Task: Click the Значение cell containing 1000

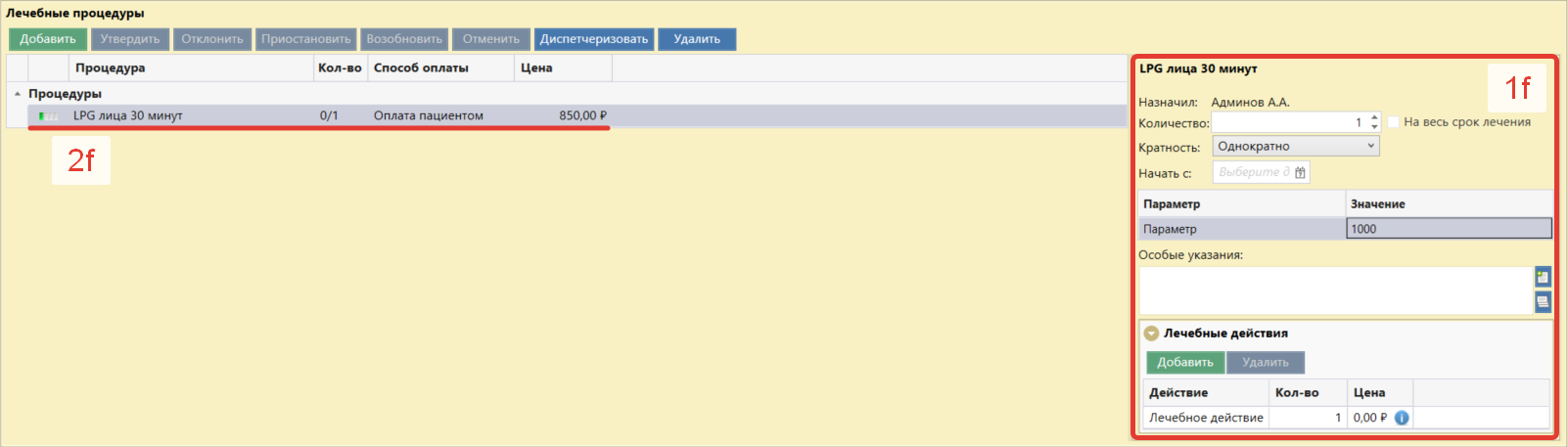Action: (x=1448, y=229)
